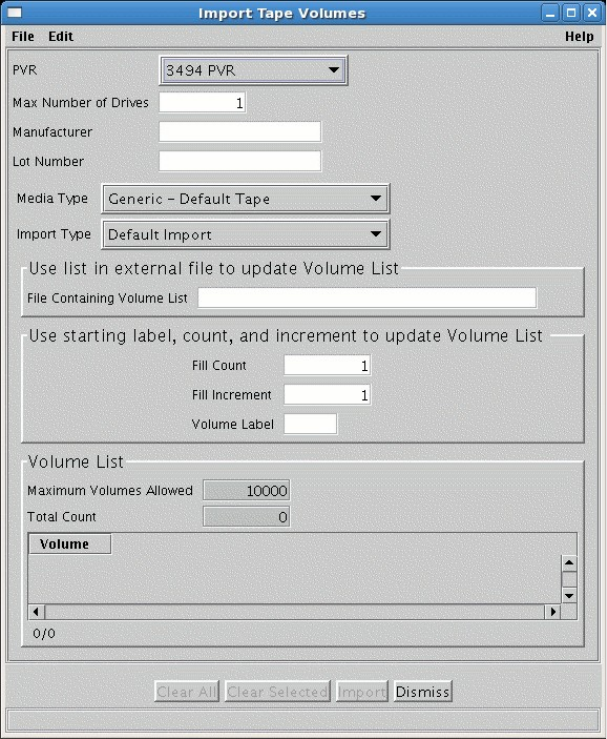607x739 pixels.
Task: Click the volume list scroll up arrow
Action: tap(569, 563)
